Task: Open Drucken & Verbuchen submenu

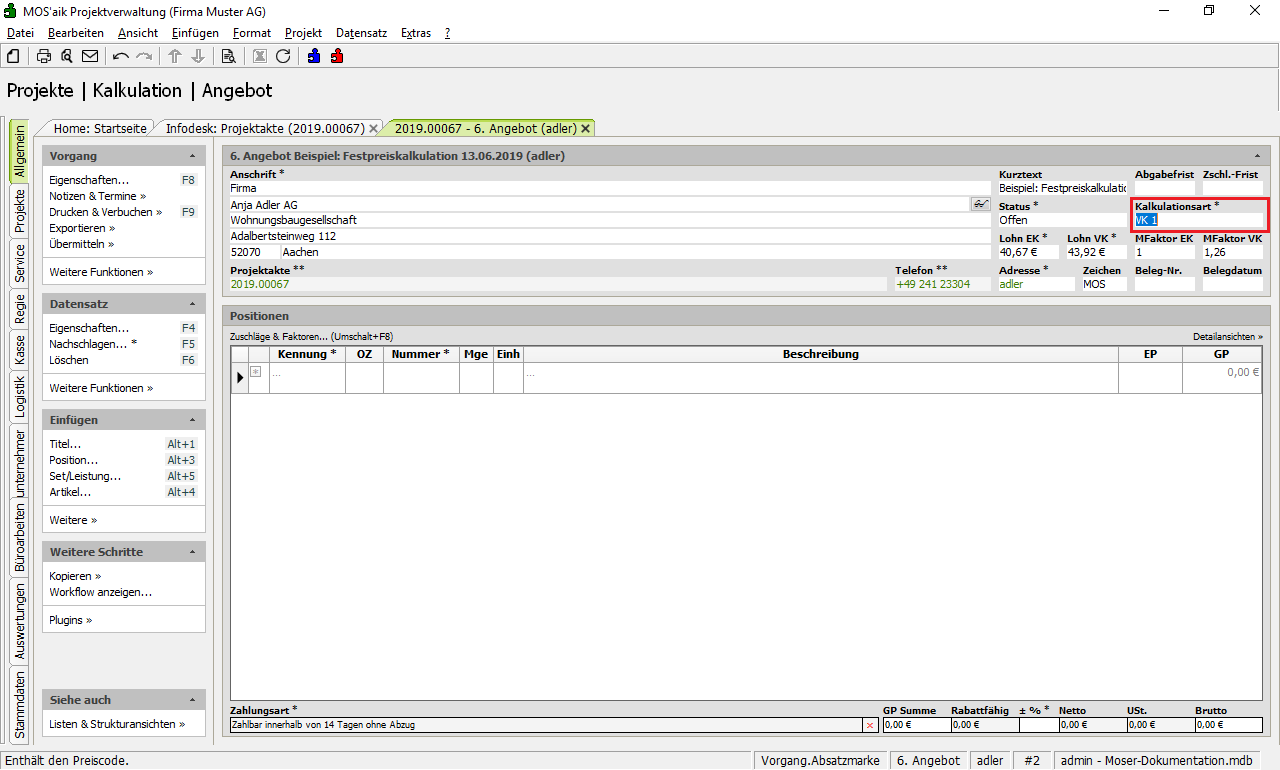Action: 104,212
